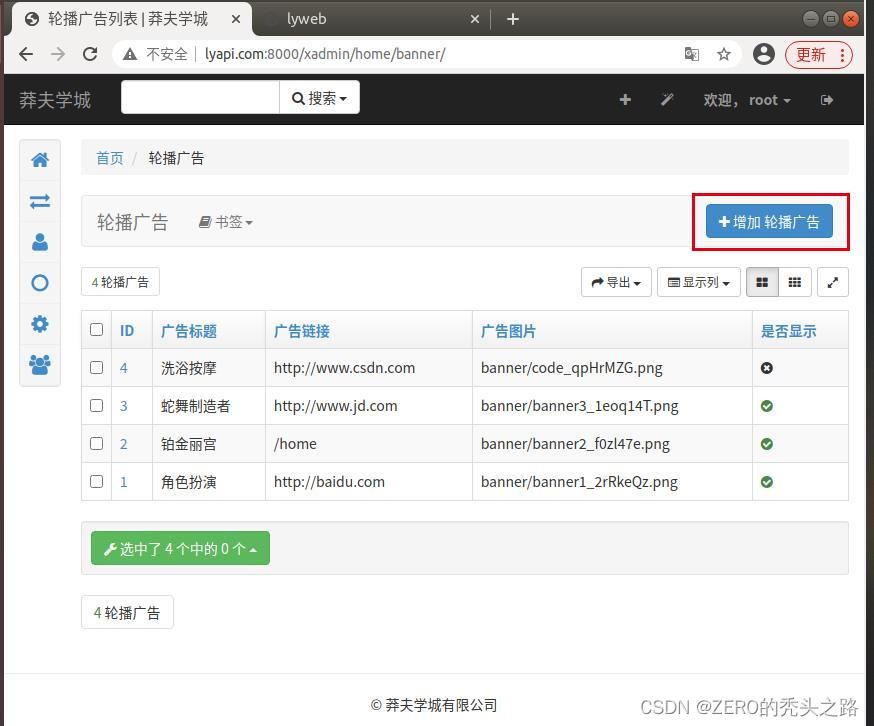Toggle the select-all checkbox in table header
The height and width of the screenshot is (726, 874).
pyautogui.click(x=97, y=330)
